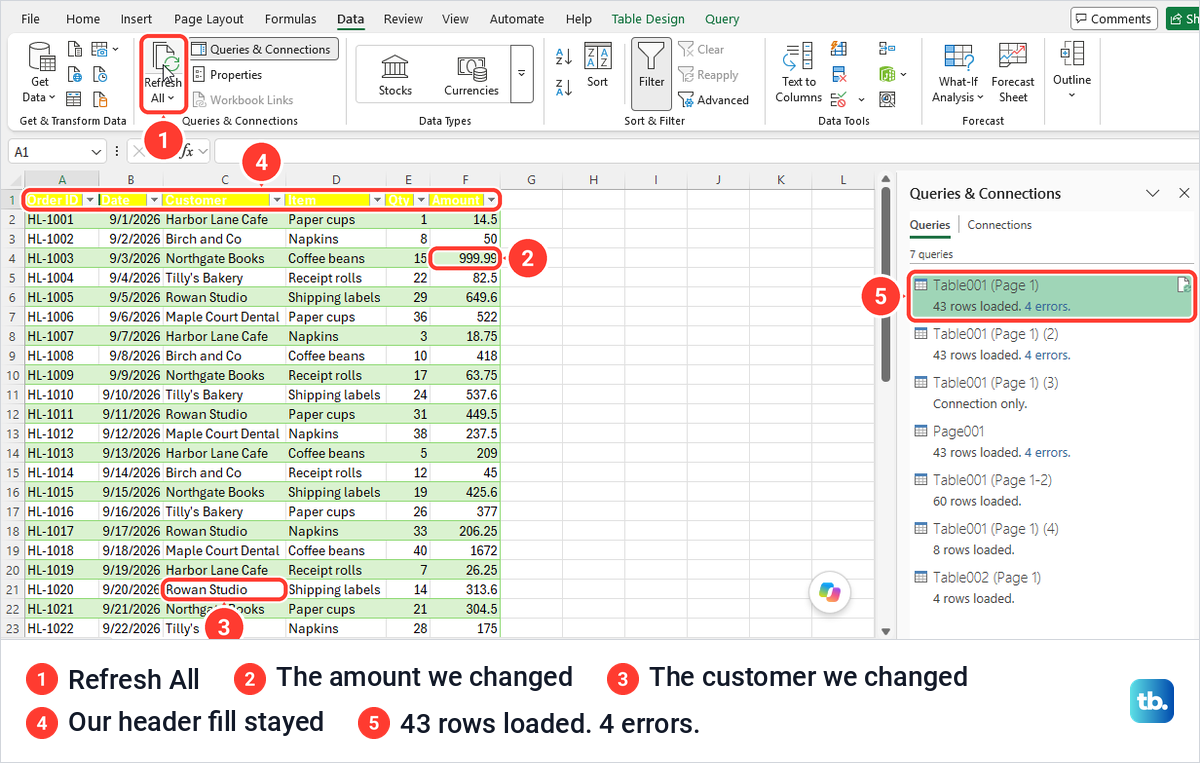
Task: Select the Currencies data type
Action: 471,74
